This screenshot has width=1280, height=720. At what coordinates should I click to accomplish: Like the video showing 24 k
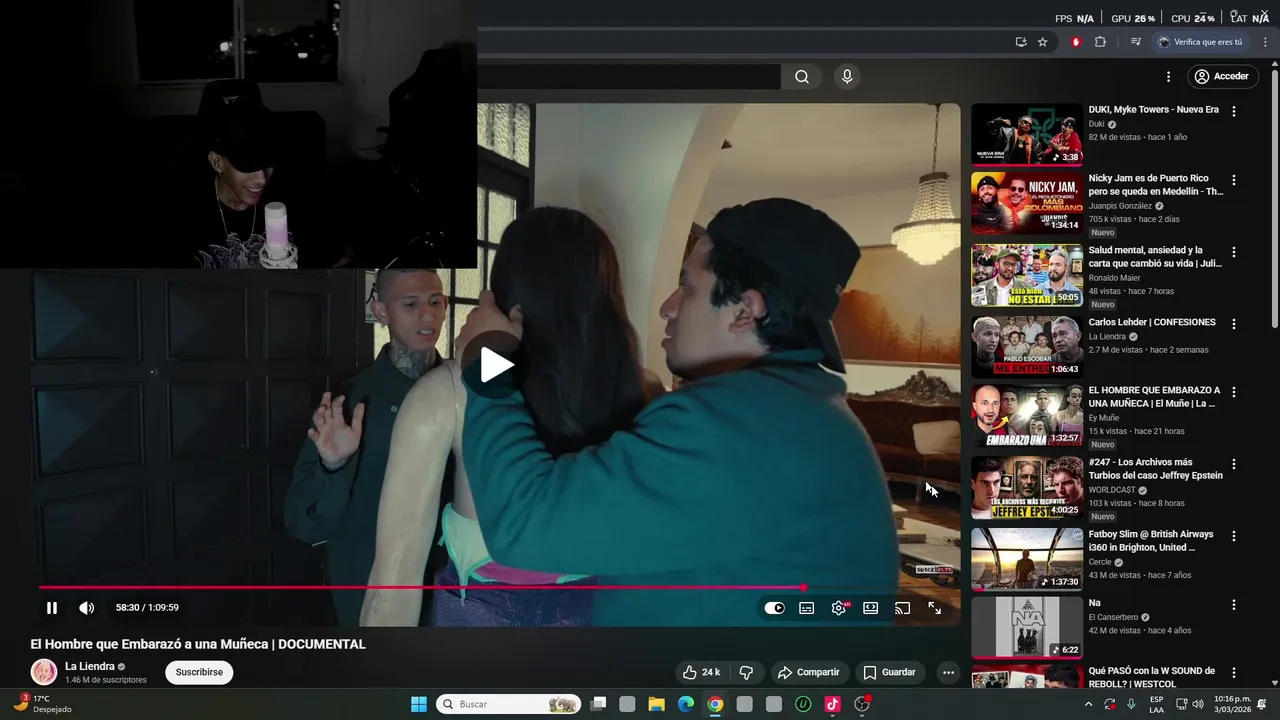pyautogui.click(x=701, y=672)
